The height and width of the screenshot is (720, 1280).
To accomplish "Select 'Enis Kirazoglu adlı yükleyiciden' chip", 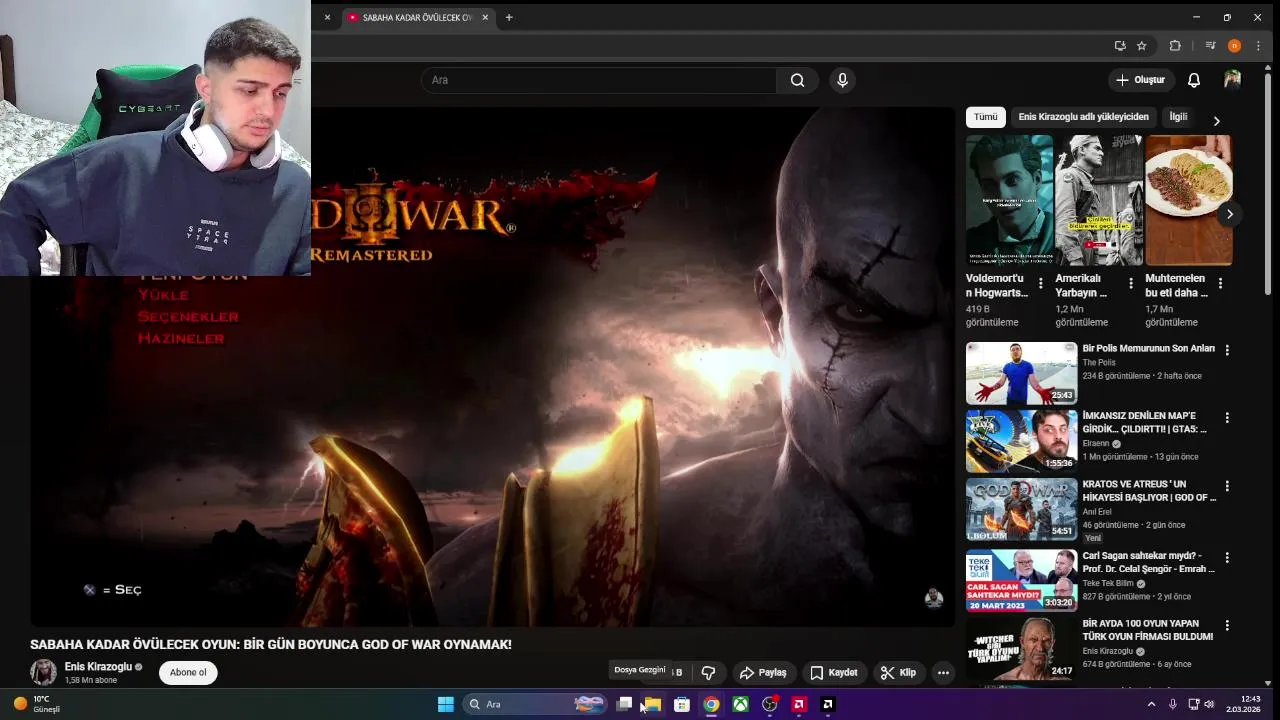I will [1083, 117].
